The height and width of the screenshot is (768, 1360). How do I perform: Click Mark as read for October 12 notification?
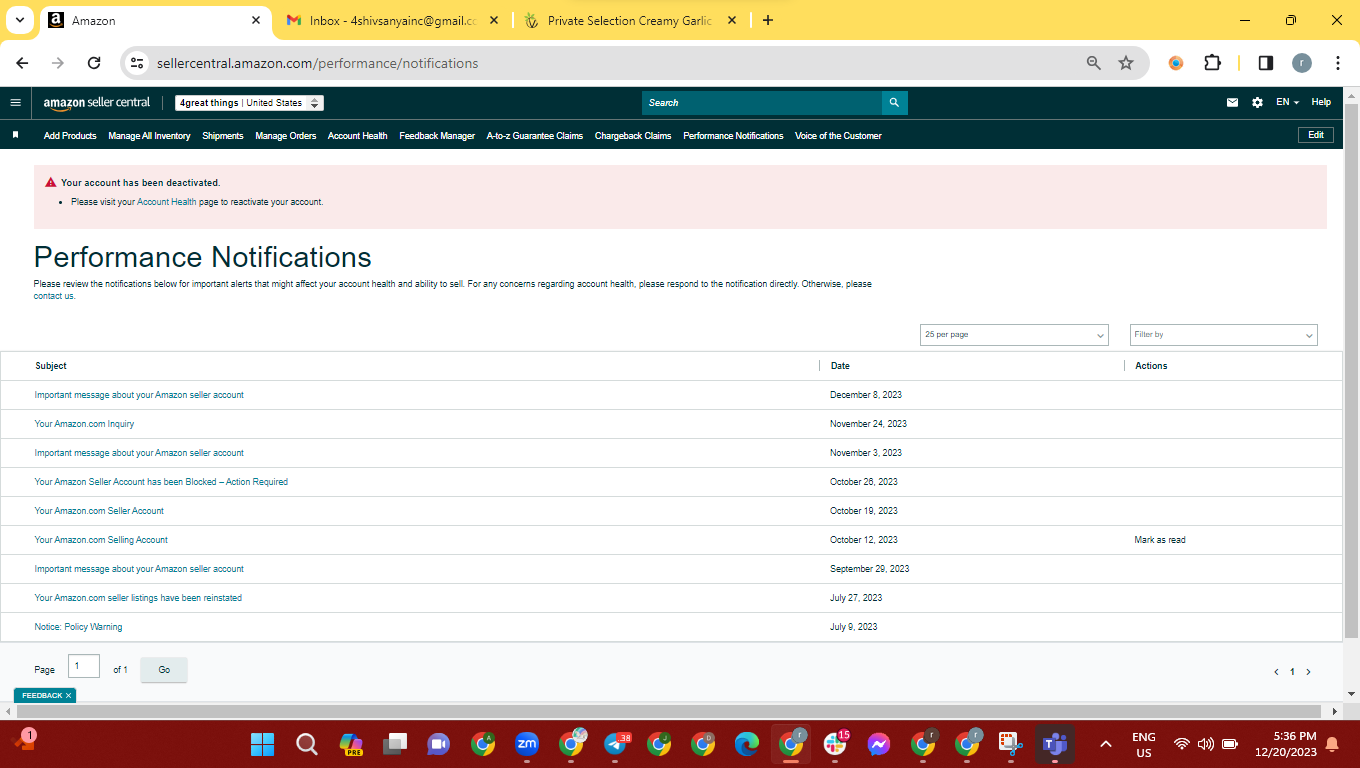click(x=1160, y=540)
